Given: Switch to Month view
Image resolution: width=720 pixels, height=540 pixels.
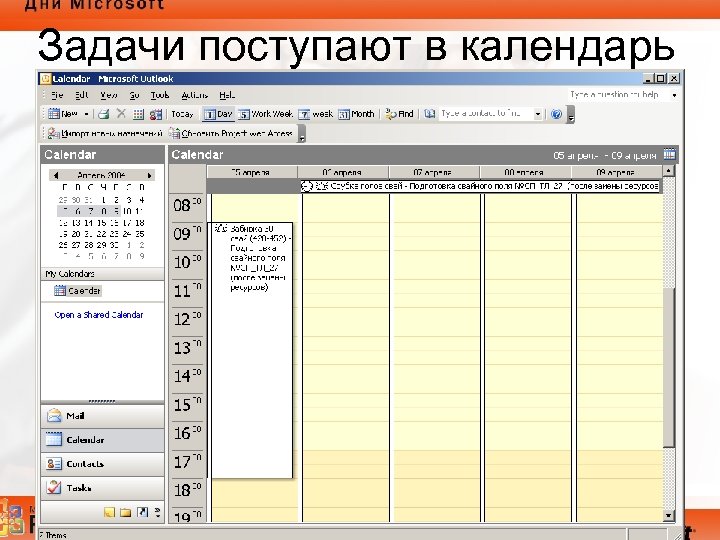Looking at the screenshot, I should click(x=356, y=114).
